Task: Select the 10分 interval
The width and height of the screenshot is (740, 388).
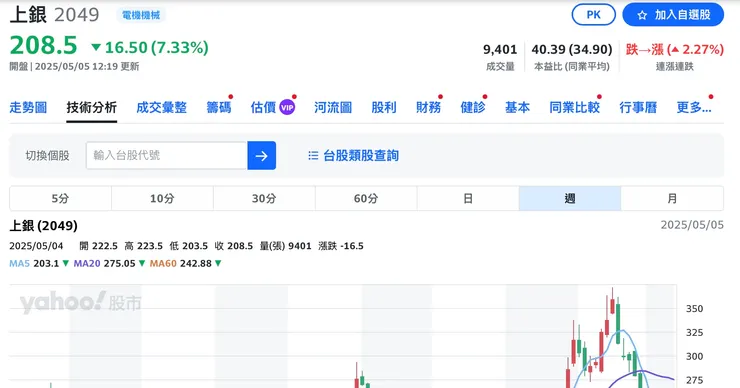Action: coord(162,198)
